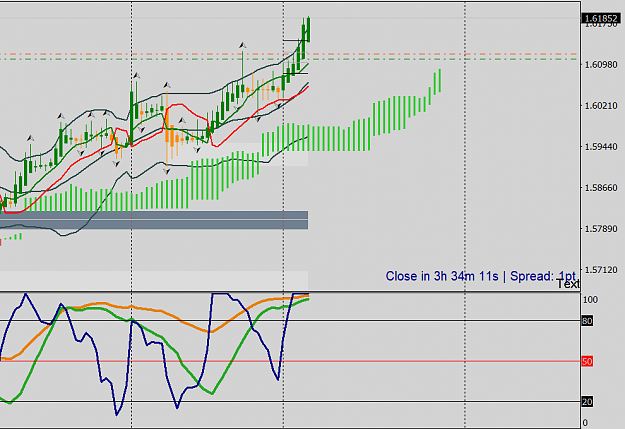Image resolution: width=625 pixels, height=429 pixels.
Task: Select the green dash-dot horizontal line
Action: click(x=289, y=59)
